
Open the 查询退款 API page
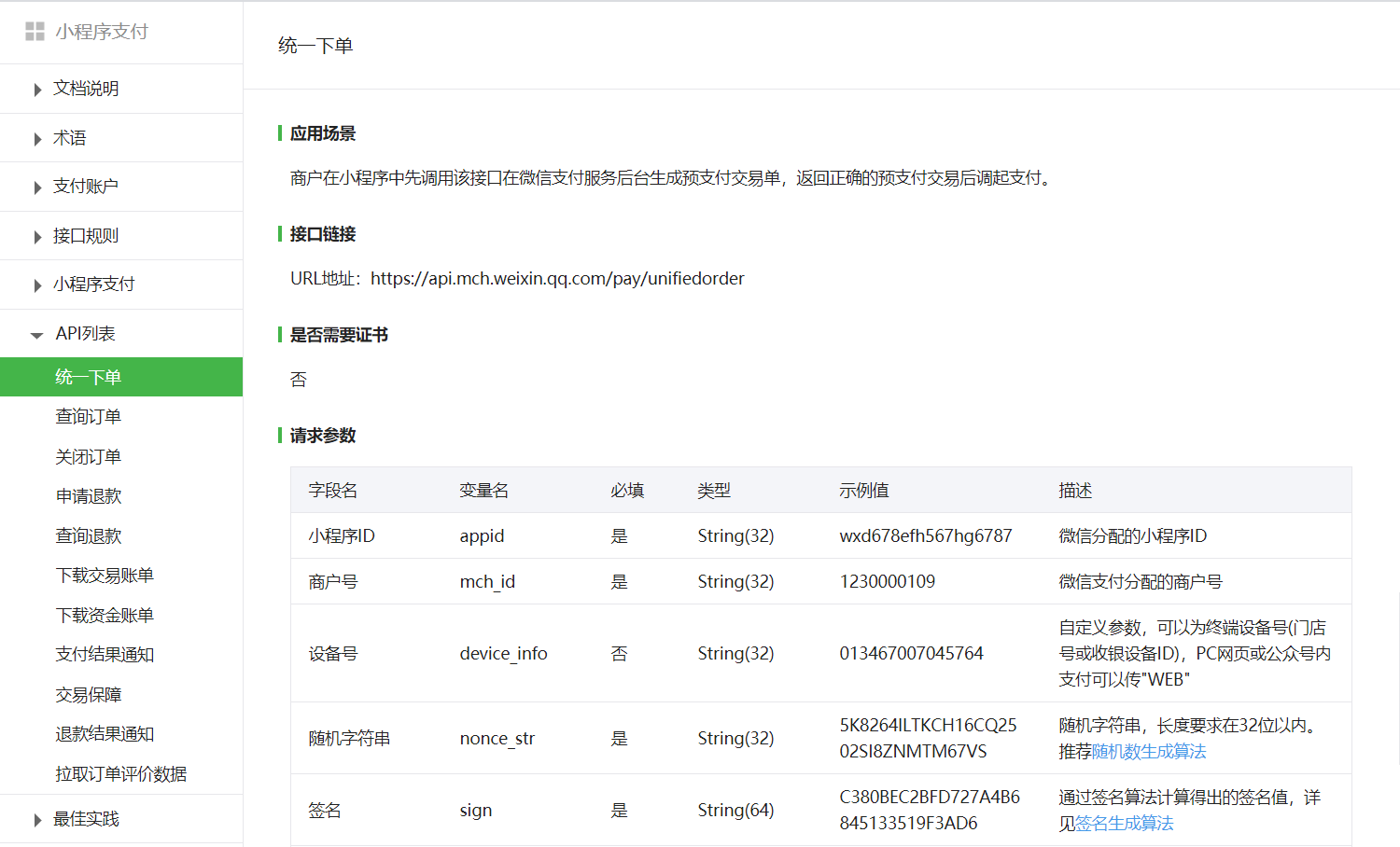89,536
